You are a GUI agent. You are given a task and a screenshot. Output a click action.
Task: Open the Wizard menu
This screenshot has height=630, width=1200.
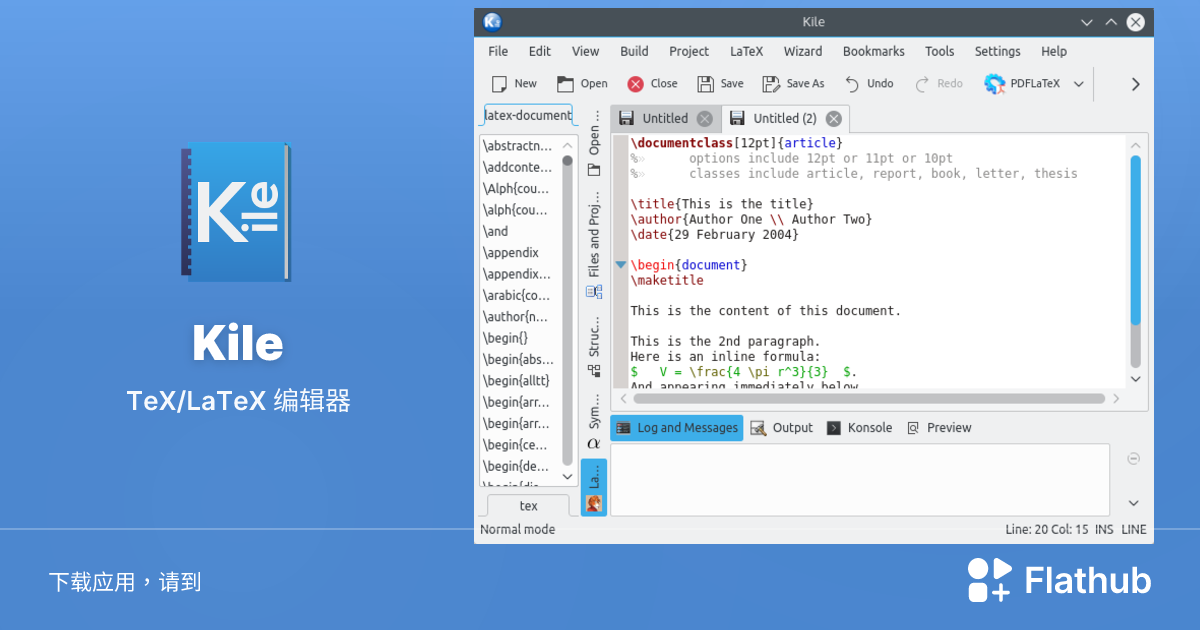coord(803,51)
